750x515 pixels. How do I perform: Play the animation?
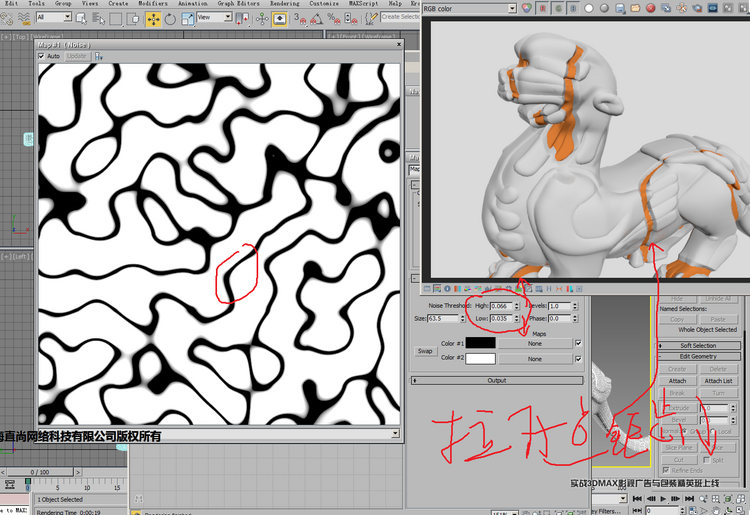click(x=662, y=499)
